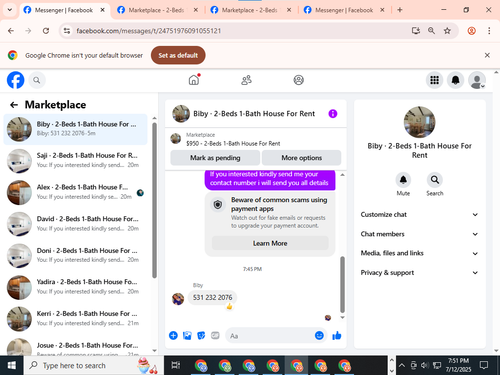Expand Privacy & support section

click(419, 273)
